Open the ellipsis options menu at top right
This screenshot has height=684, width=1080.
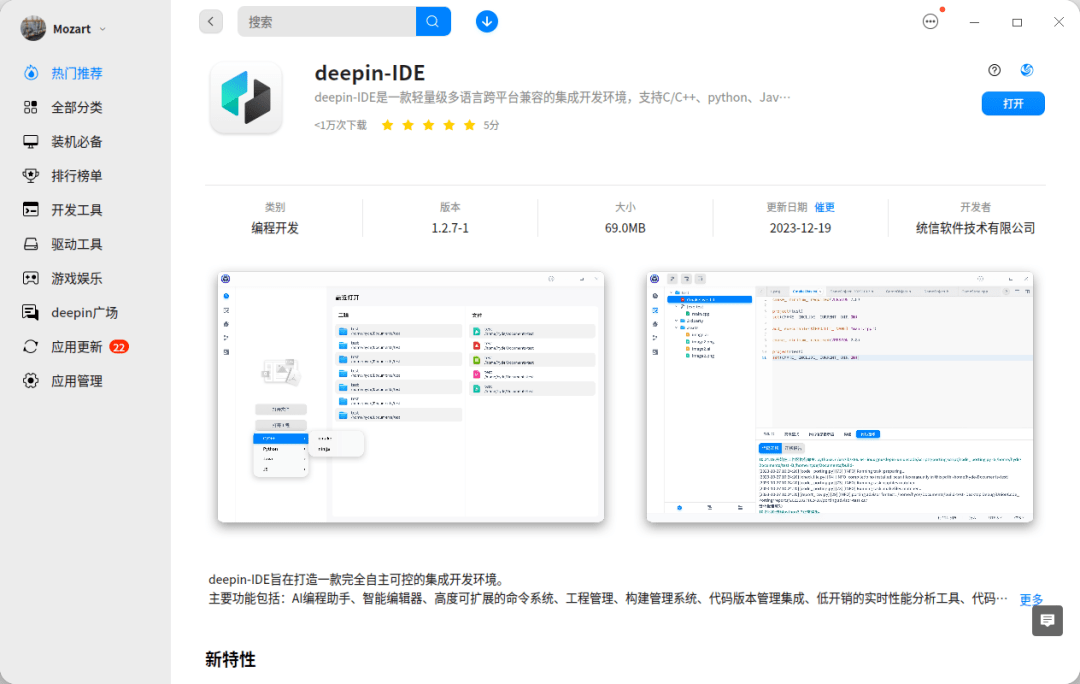pos(930,20)
